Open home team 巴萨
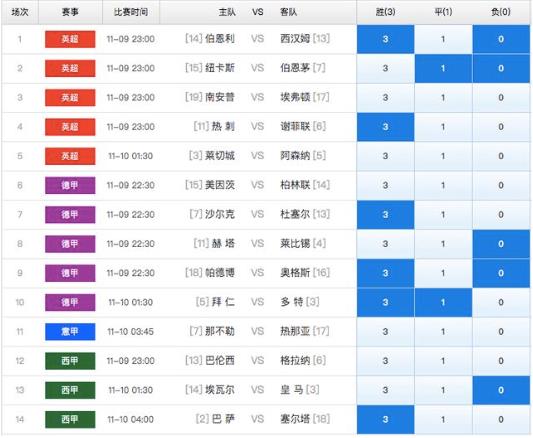 click(x=223, y=419)
